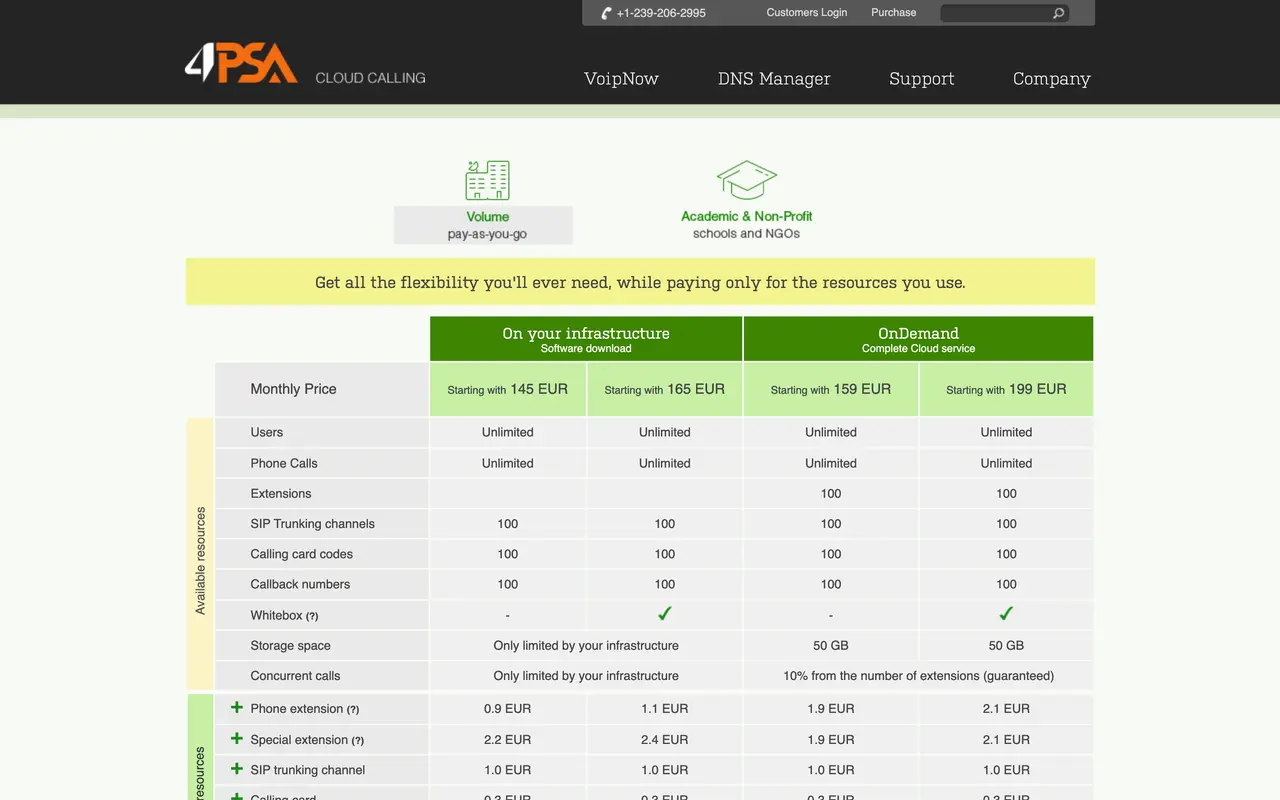Image resolution: width=1280 pixels, height=800 pixels.
Task: Click Starting with 159 EUR price
Action: pos(831,389)
